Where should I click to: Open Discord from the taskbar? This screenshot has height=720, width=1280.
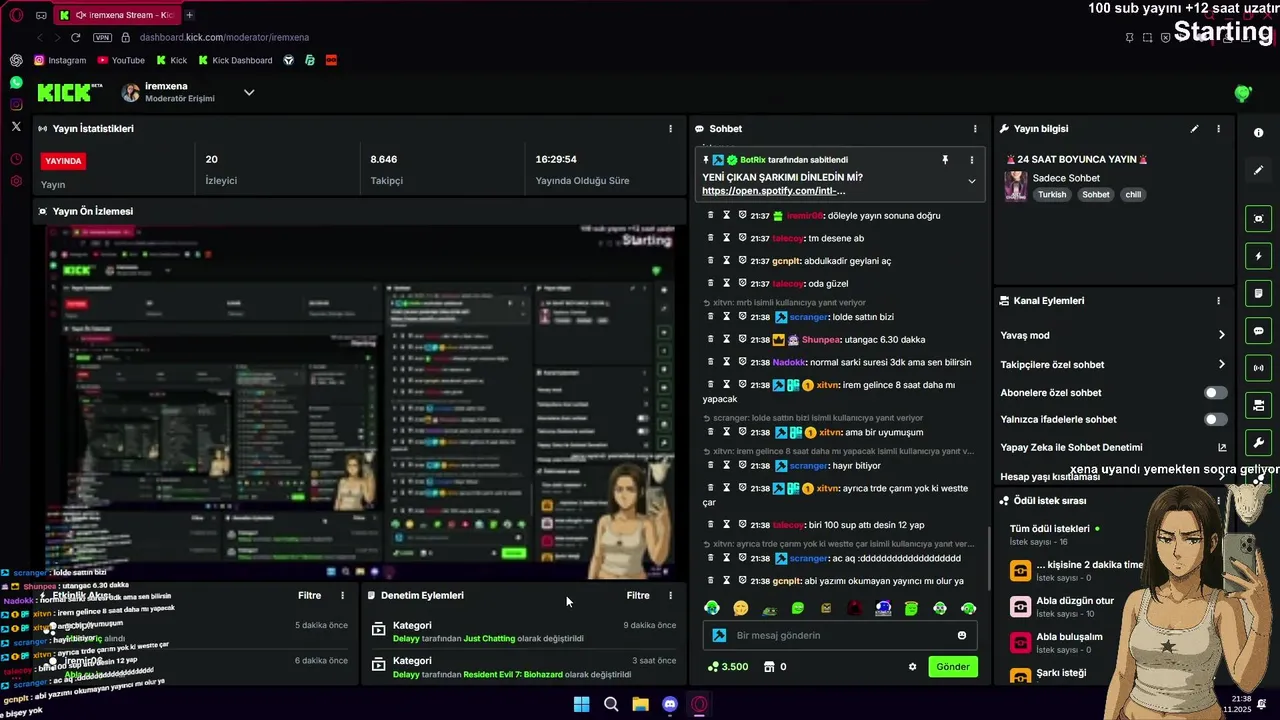point(670,704)
